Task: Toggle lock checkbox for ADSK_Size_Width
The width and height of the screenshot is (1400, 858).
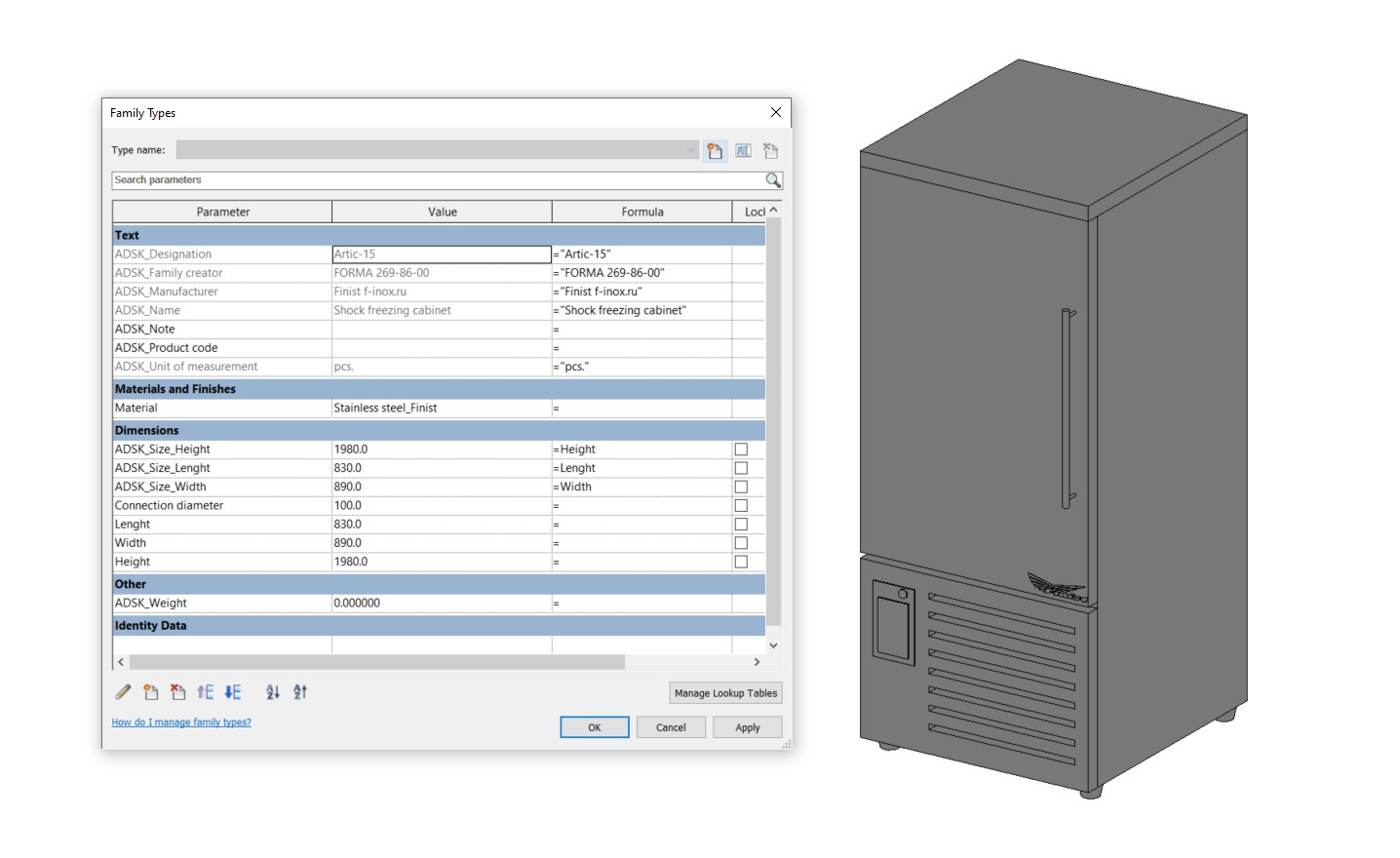Action: [741, 487]
